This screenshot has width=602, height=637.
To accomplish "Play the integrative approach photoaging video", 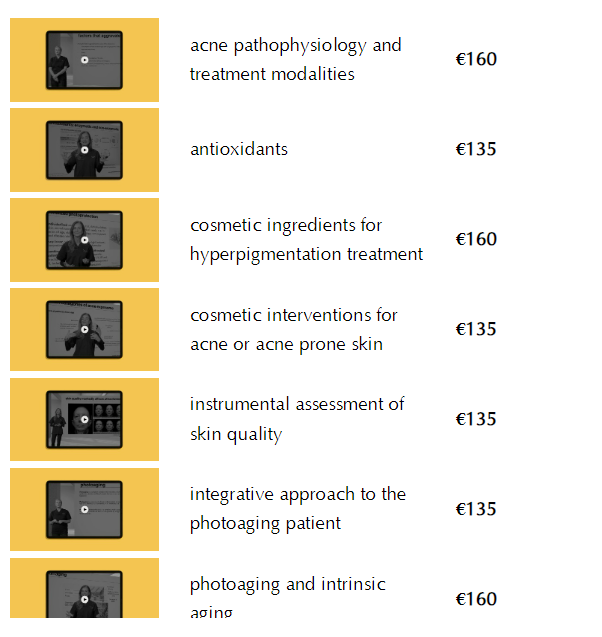I will pyautogui.click(x=84, y=510).
